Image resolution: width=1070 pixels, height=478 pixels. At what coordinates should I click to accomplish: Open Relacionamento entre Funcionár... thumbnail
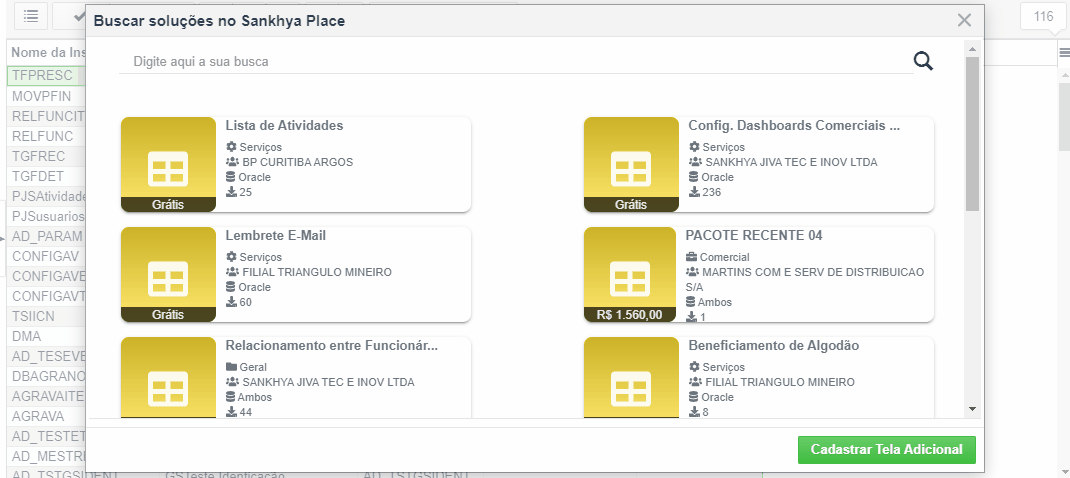pos(169,378)
